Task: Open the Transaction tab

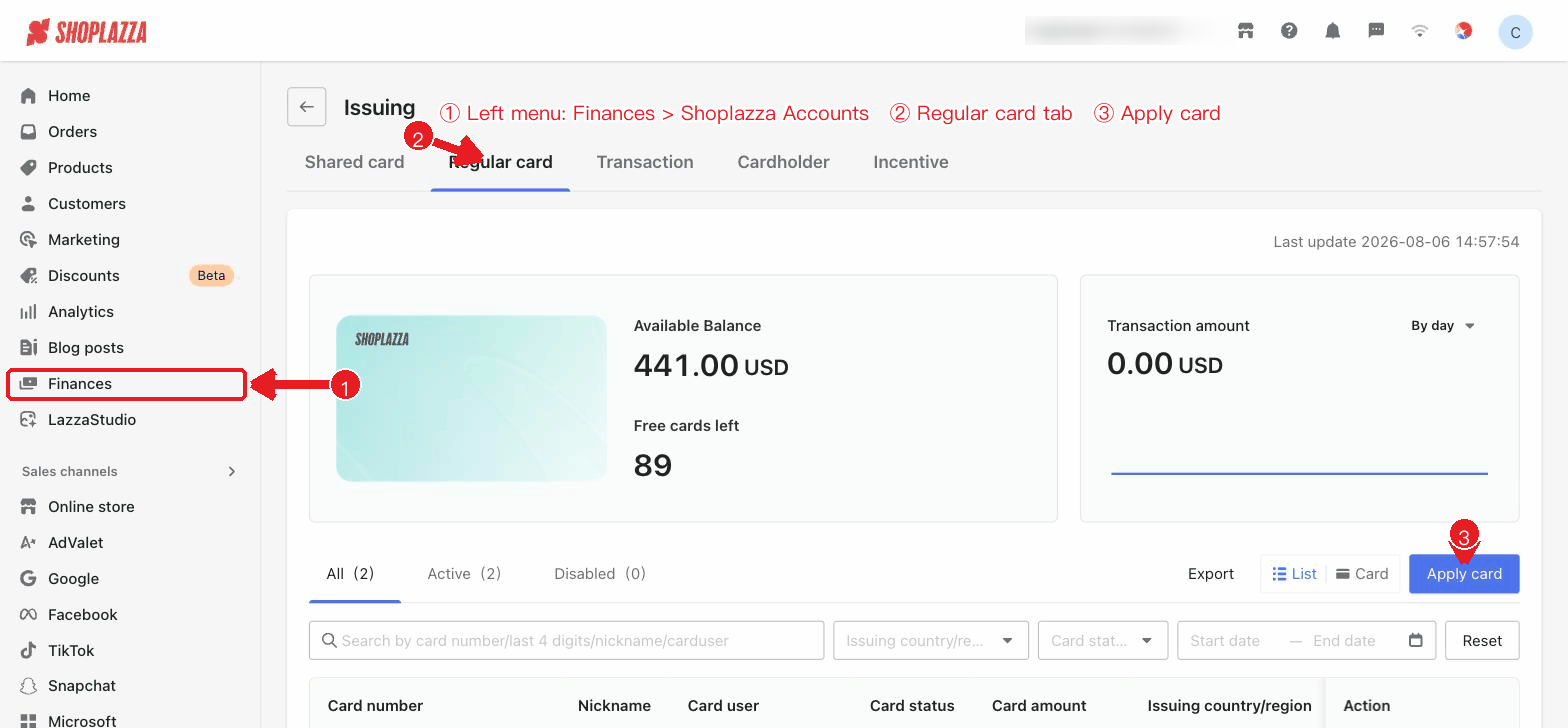Action: click(645, 162)
